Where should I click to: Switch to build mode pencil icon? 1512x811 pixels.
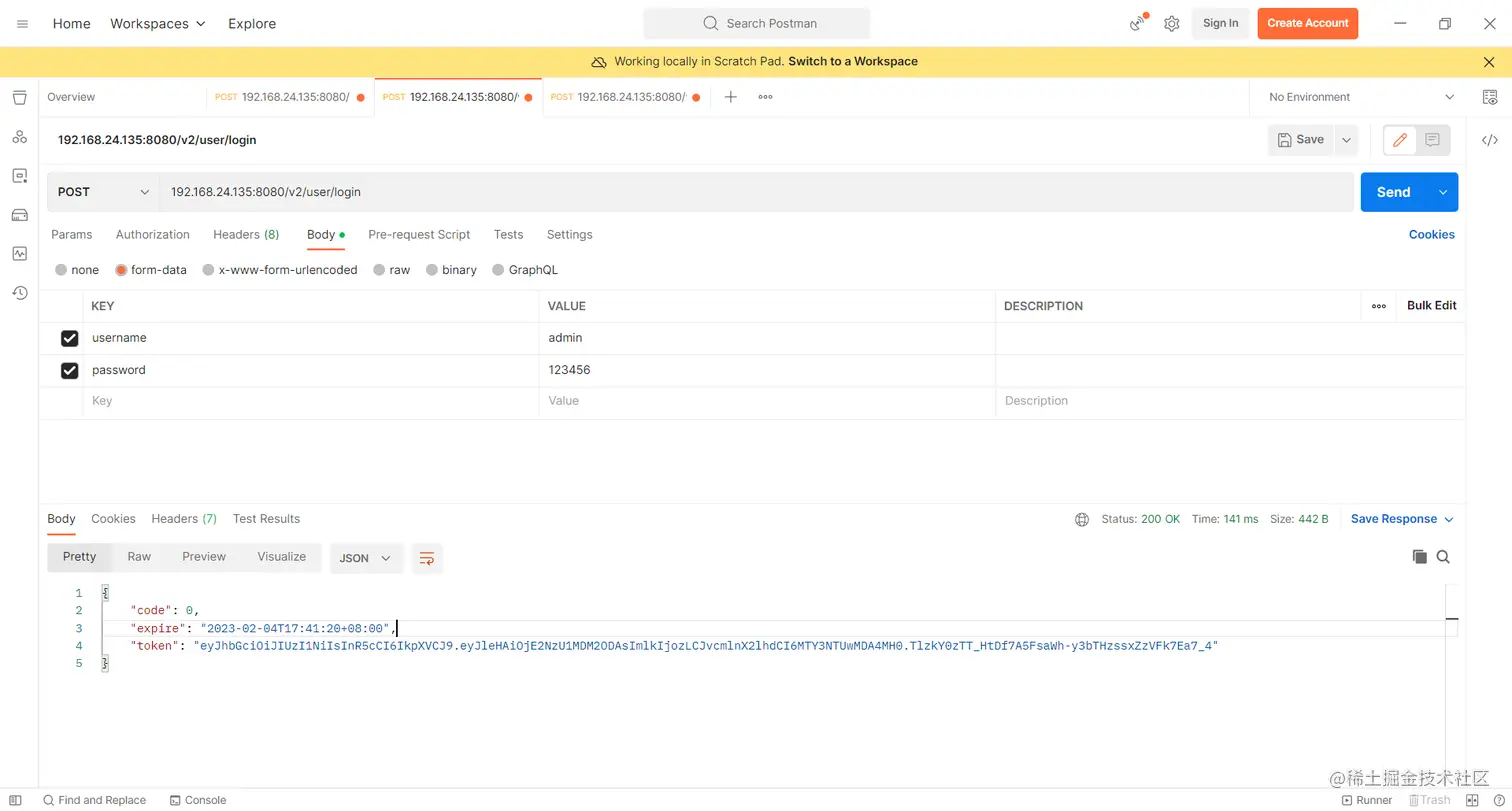tap(1400, 140)
